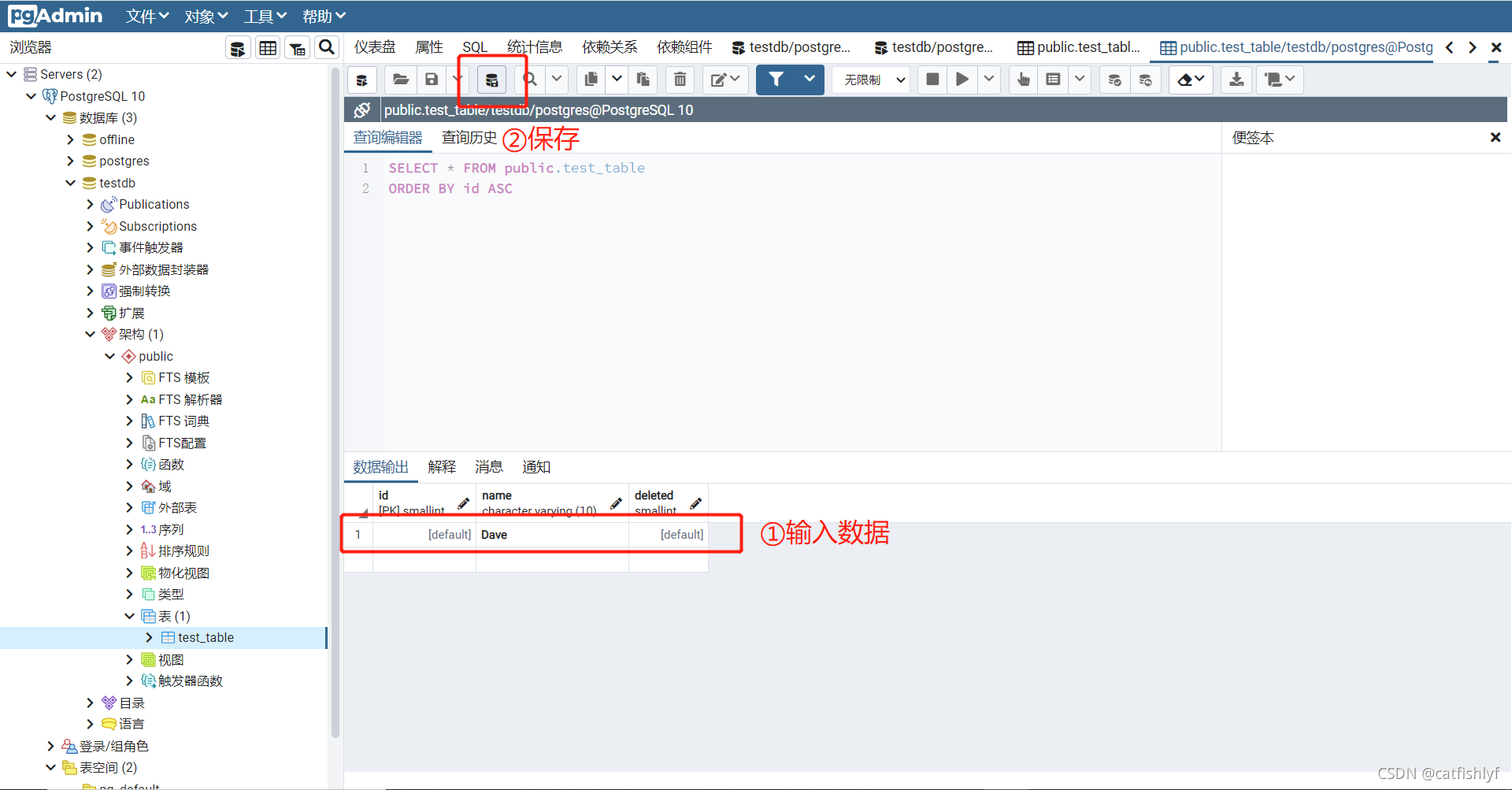
Task: Collapse the 表 (1) tables node
Action: point(130,616)
